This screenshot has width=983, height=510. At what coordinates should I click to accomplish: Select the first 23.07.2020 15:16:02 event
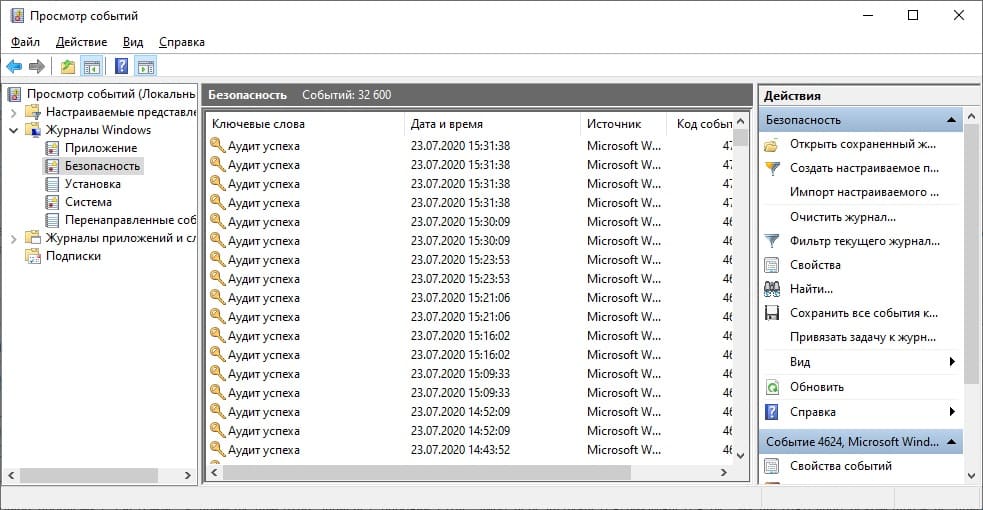tap(470, 336)
